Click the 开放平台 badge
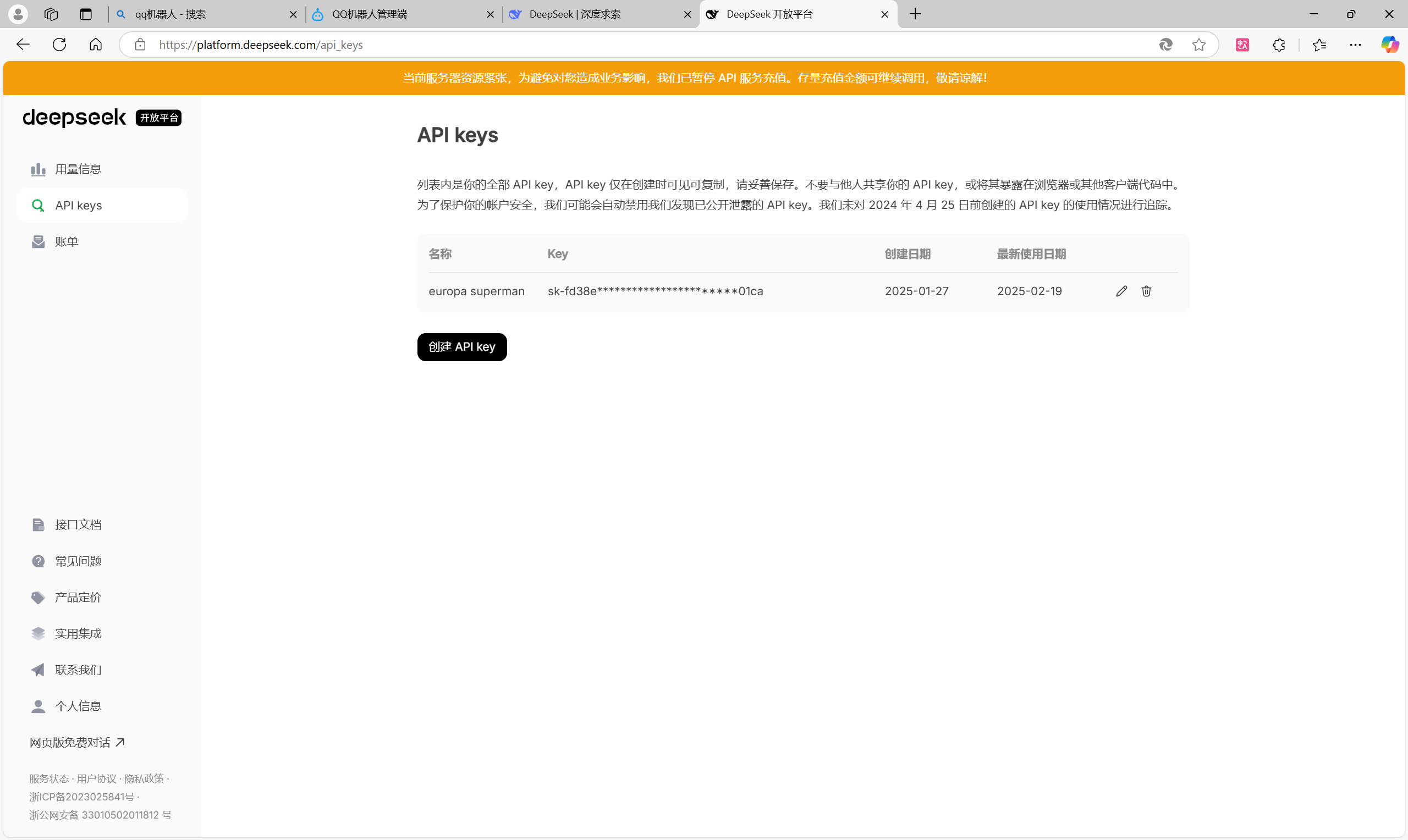This screenshot has width=1408, height=840. [158, 117]
